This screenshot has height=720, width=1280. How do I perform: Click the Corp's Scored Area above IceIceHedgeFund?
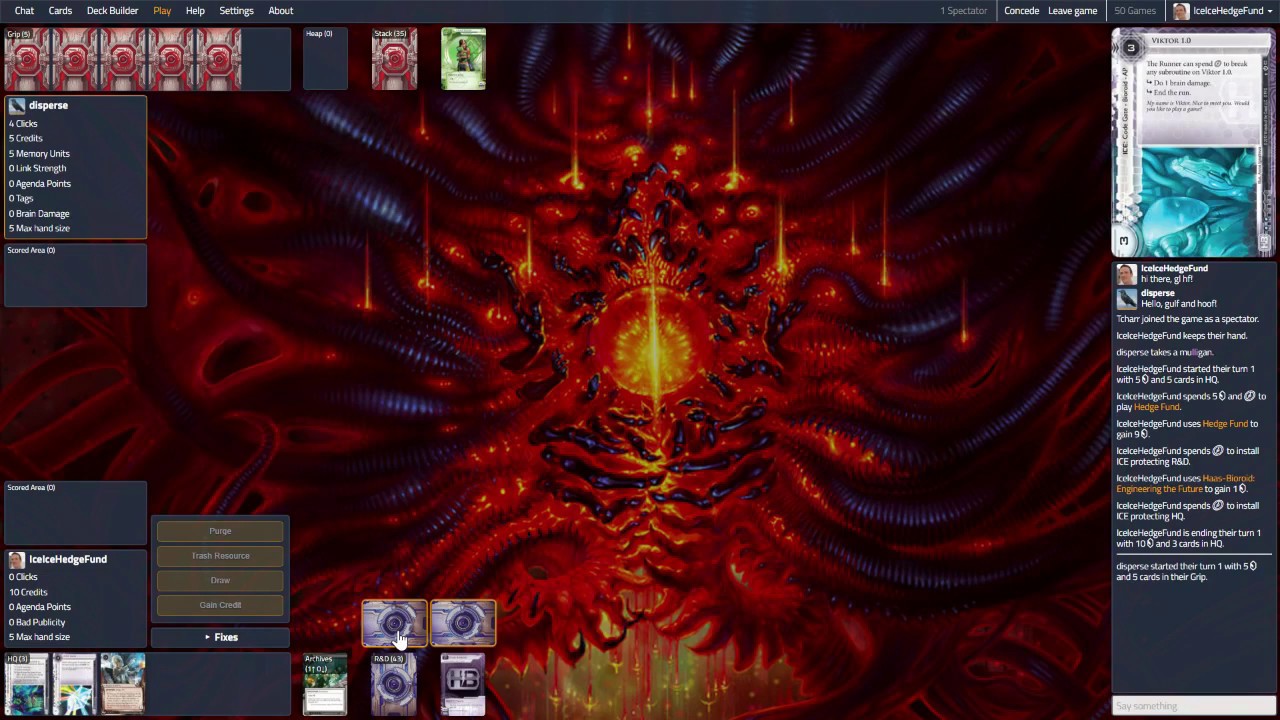(x=76, y=513)
